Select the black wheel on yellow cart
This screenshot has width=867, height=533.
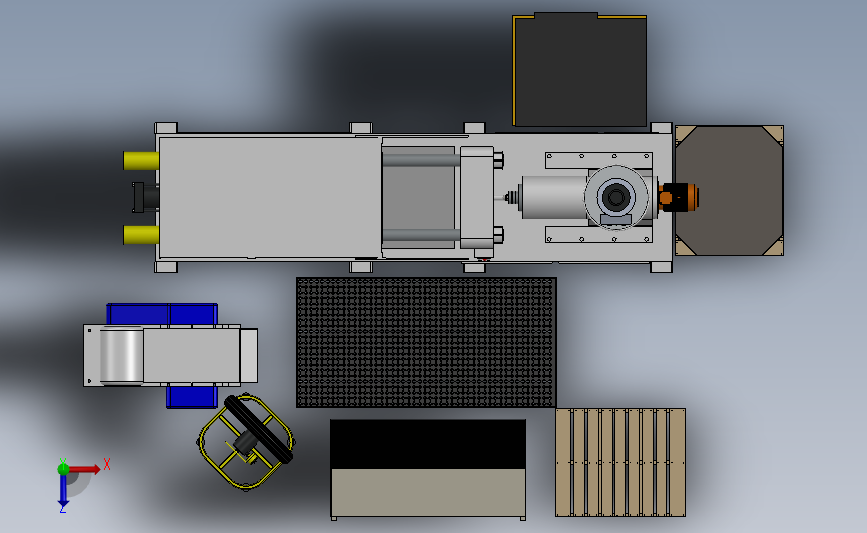click(259, 430)
